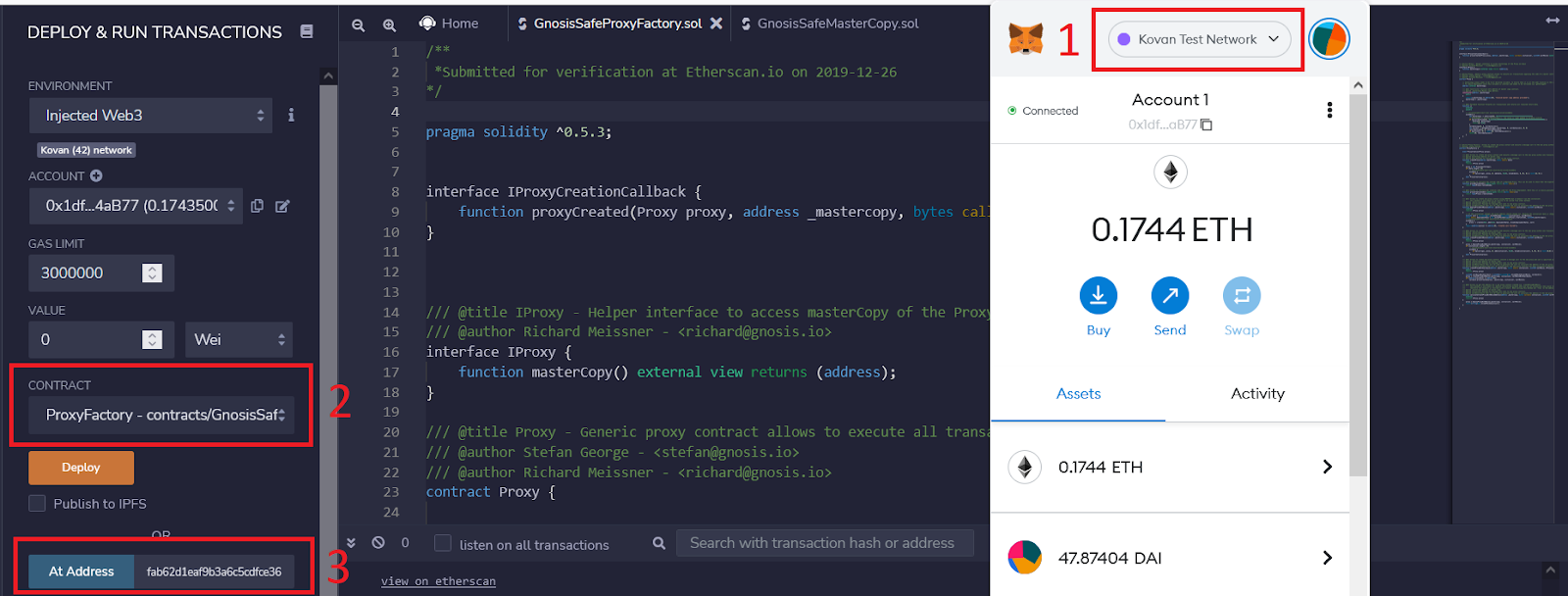This screenshot has height=596, width=1568.
Task: Open the Kovan Test Network dropdown
Action: tap(1200, 39)
